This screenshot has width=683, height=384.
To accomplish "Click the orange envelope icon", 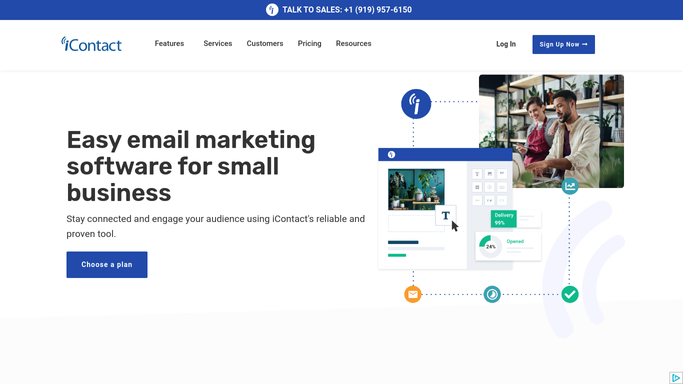I will [413, 294].
